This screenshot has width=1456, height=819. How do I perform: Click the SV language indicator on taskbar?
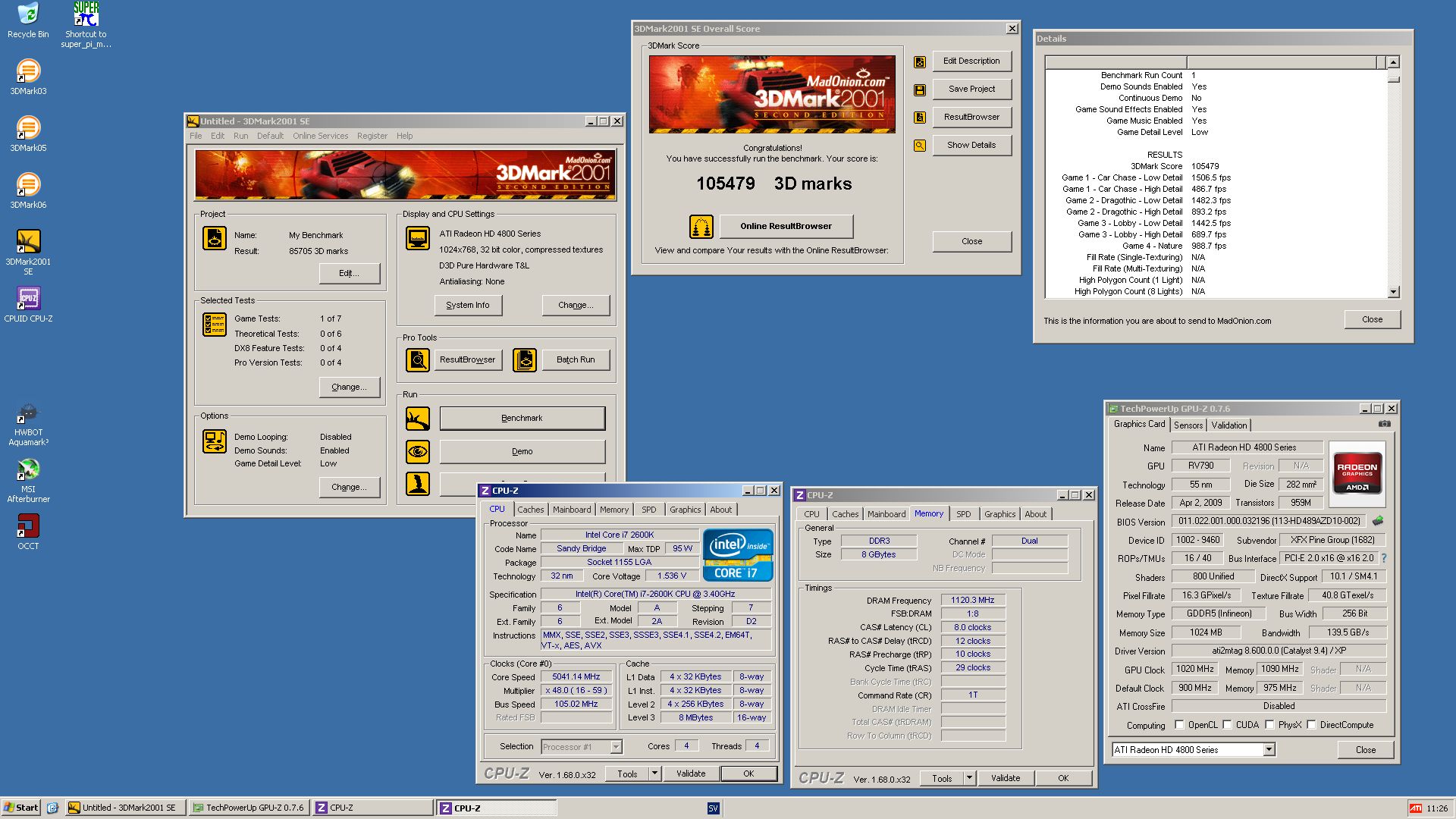pyautogui.click(x=713, y=808)
